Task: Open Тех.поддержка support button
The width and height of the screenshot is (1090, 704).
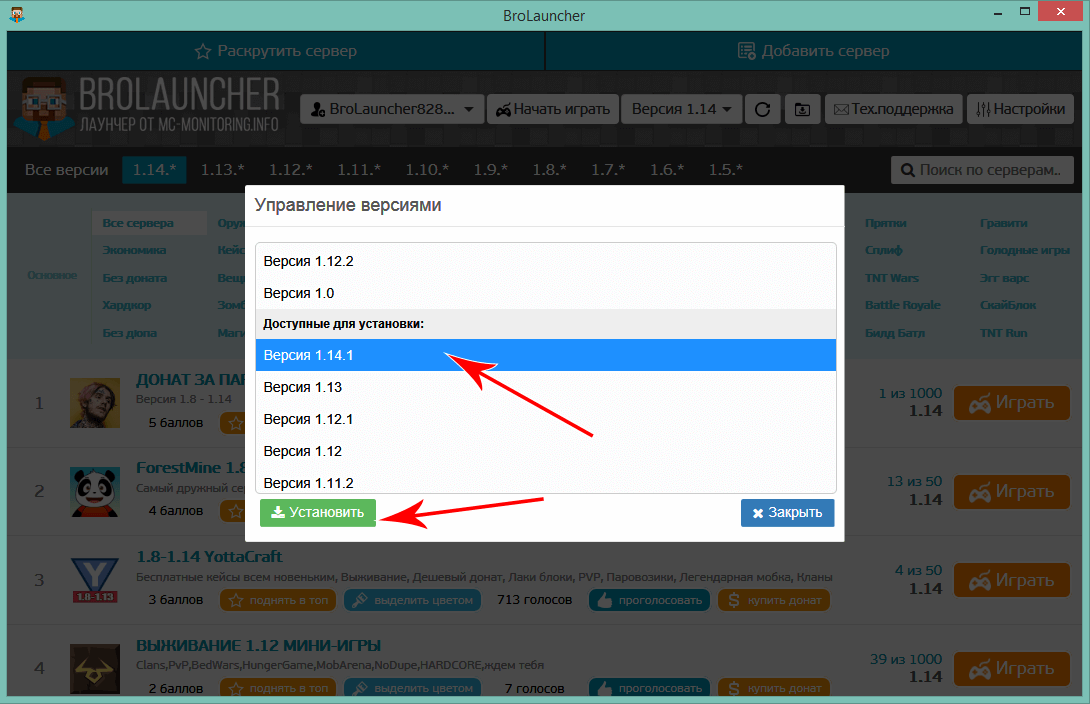Action: [894, 109]
